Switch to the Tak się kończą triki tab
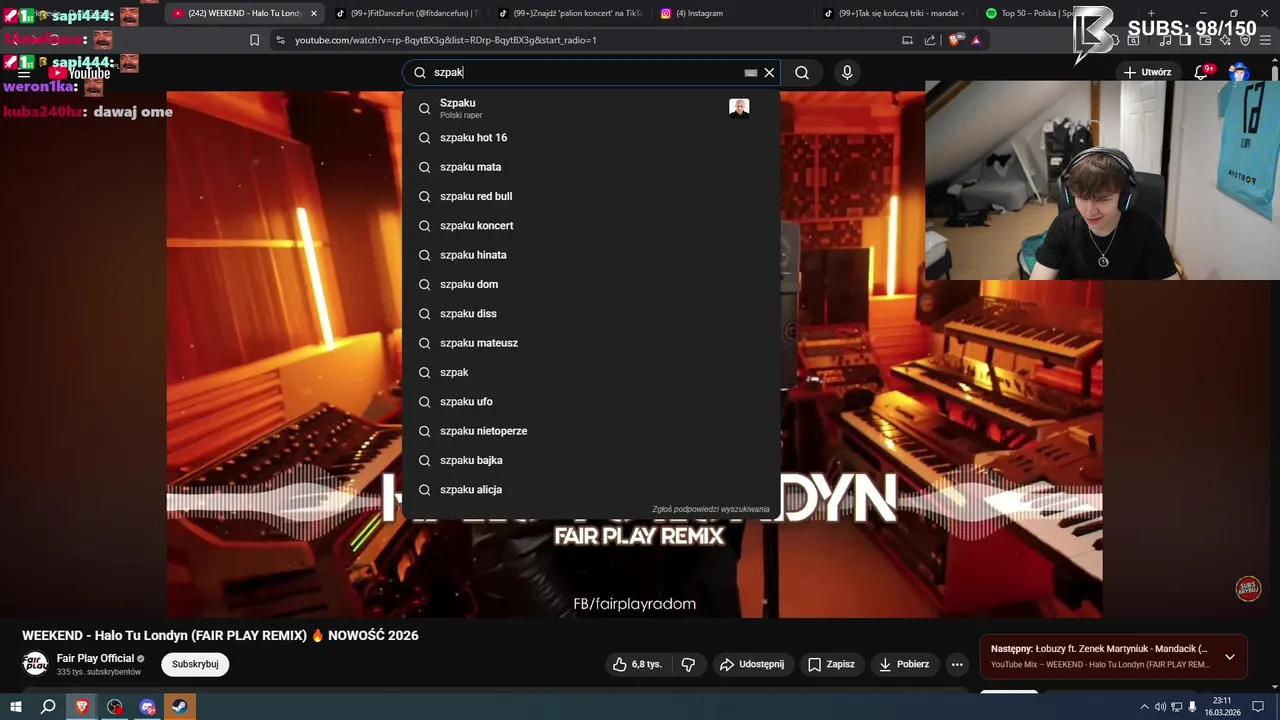 tap(893, 13)
